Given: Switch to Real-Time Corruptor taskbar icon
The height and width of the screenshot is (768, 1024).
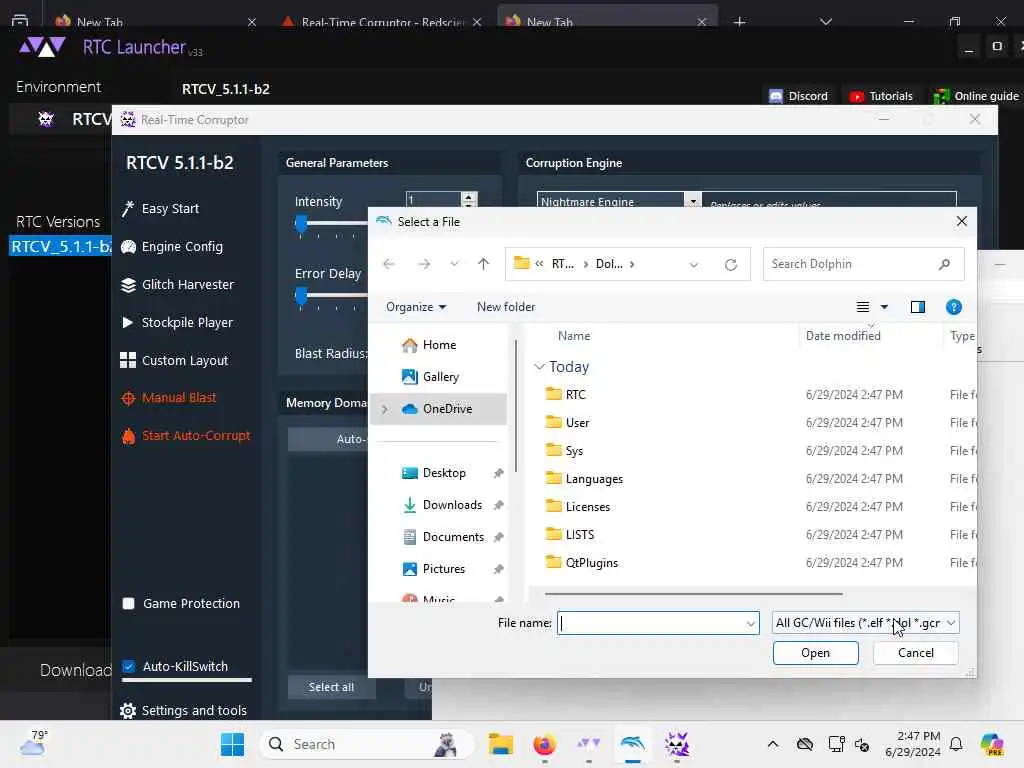Looking at the screenshot, I should click(x=677, y=744).
